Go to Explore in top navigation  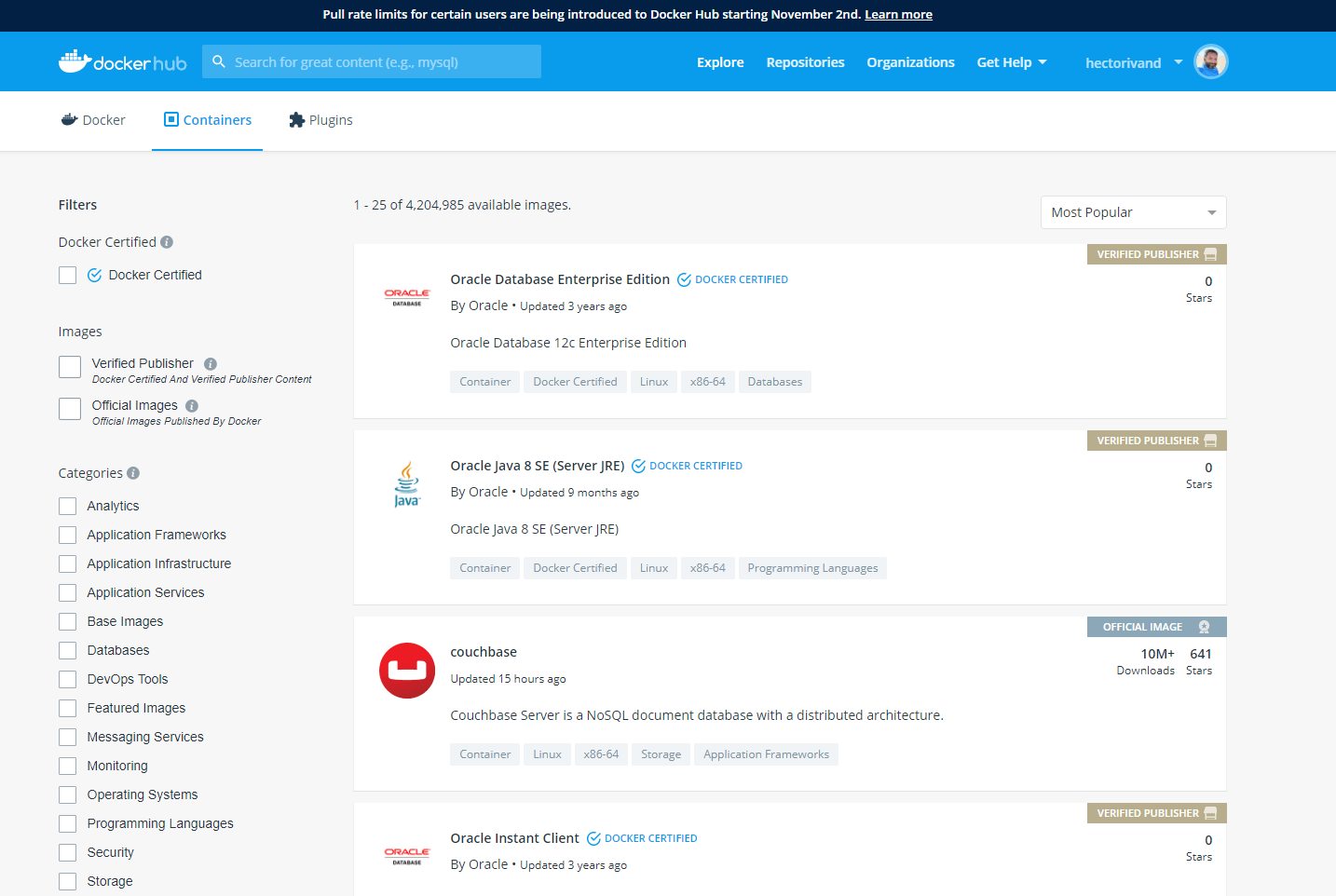click(x=720, y=62)
